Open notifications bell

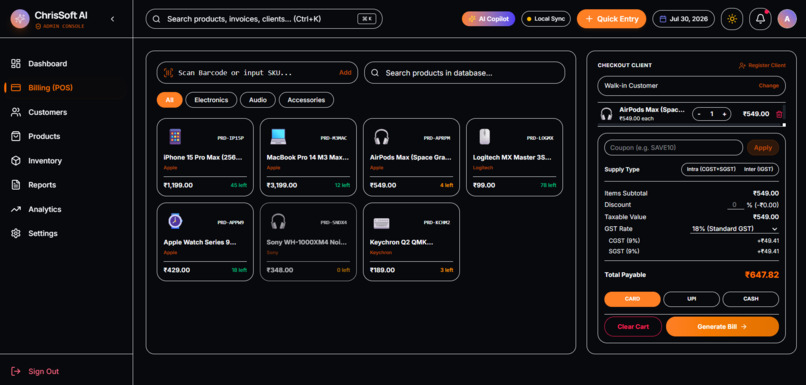click(x=760, y=19)
